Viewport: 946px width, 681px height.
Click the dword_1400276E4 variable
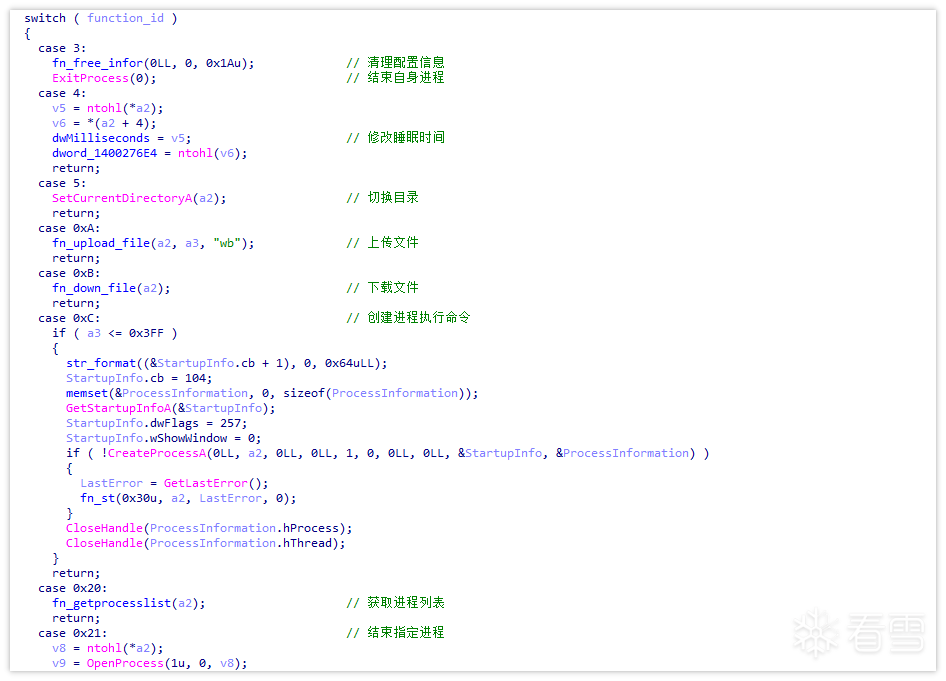pyautogui.click(x=104, y=153)
